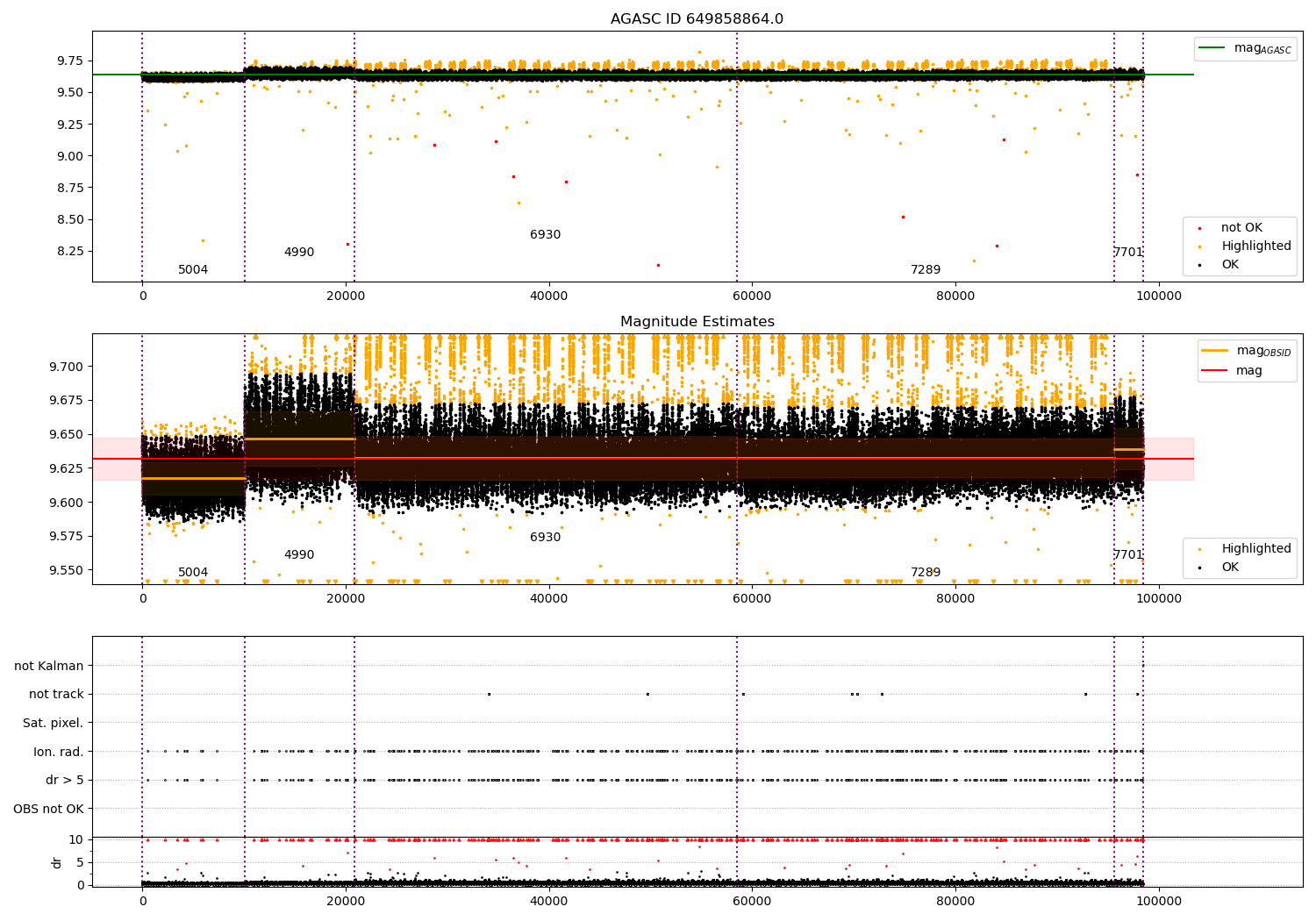The height and width of the screenshot is (921, 1316).
Task: Click the 'Ion. rad.' row label
Action: [59, 752]
